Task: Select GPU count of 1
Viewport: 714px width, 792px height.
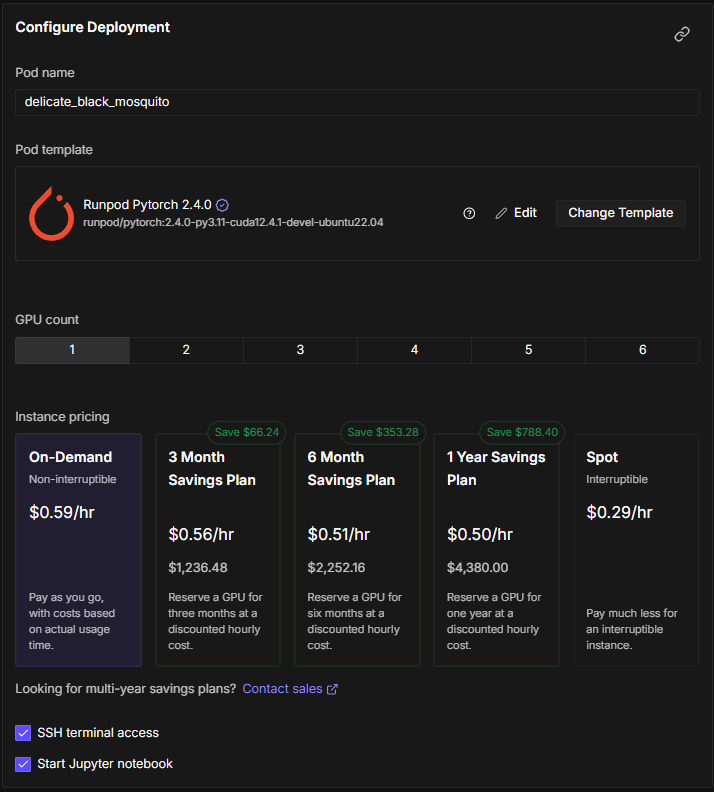Action: (x=72, y=350)
